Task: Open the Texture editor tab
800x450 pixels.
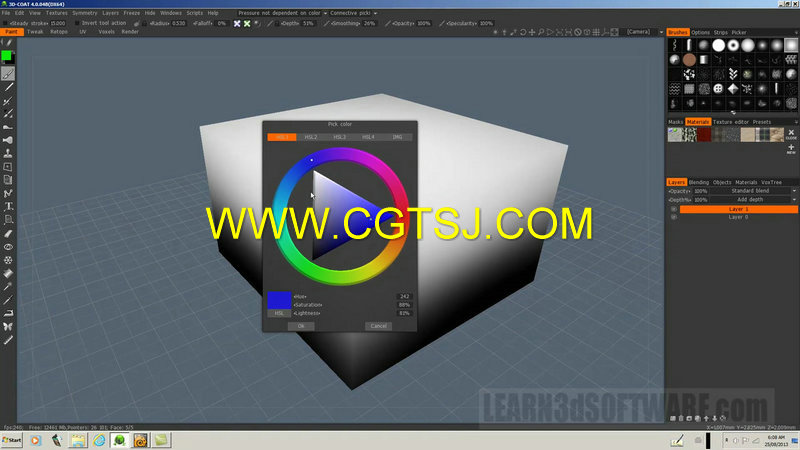Action: coord(731,122)
